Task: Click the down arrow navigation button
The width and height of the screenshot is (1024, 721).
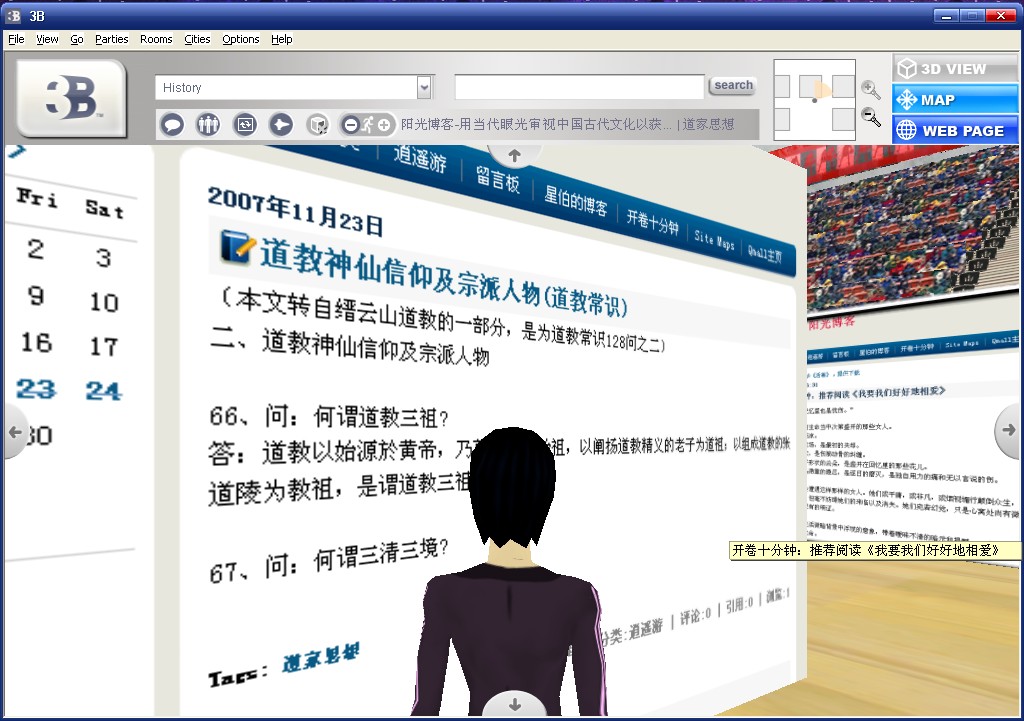Action: [515, 704]
